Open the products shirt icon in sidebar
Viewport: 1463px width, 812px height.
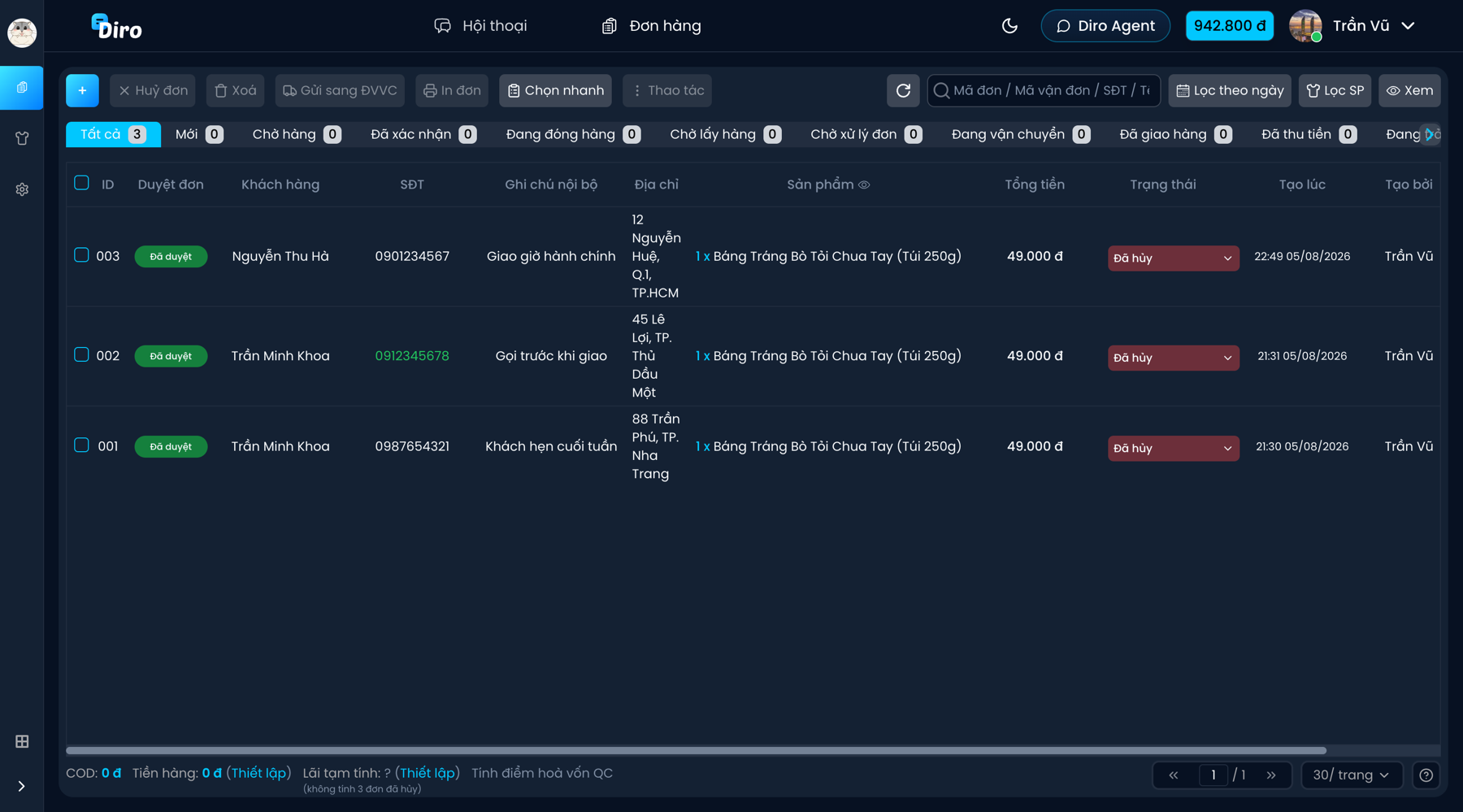[x=22, y=139]
